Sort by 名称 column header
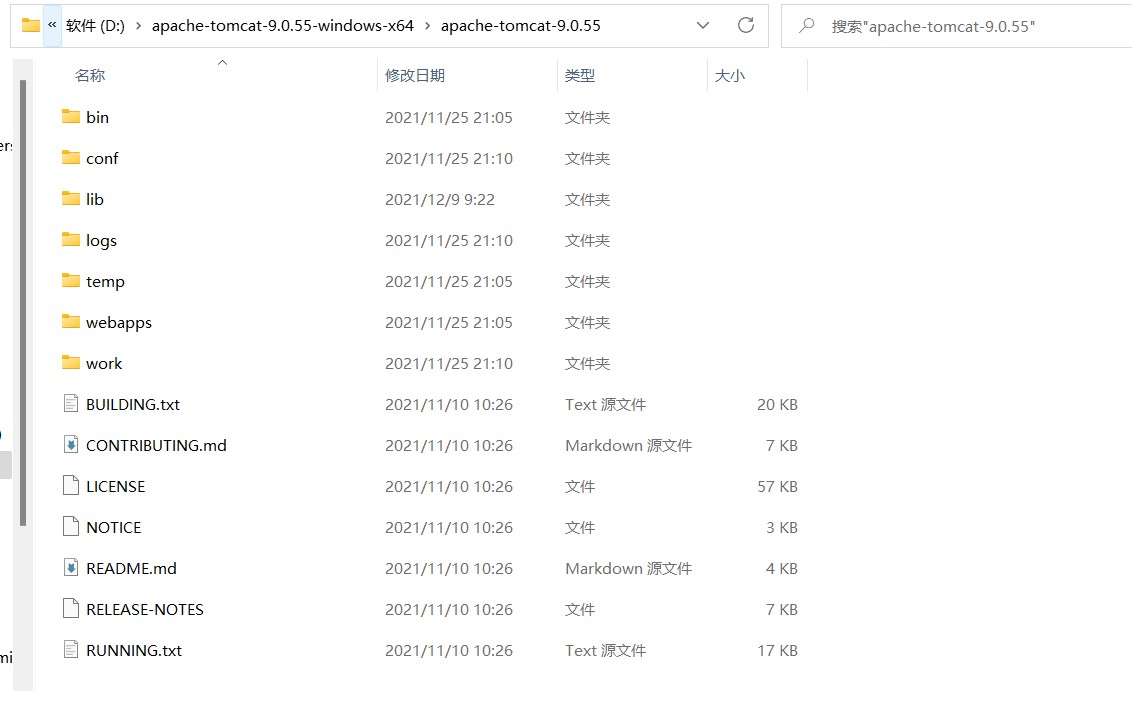The height and width of the screenshot is (706, 1132). click(x=90, y=75)
